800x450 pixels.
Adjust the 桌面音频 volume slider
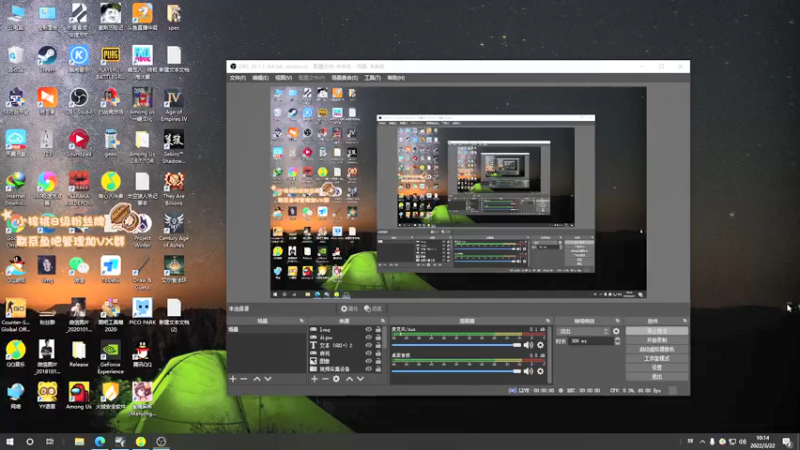pos(456,371)
